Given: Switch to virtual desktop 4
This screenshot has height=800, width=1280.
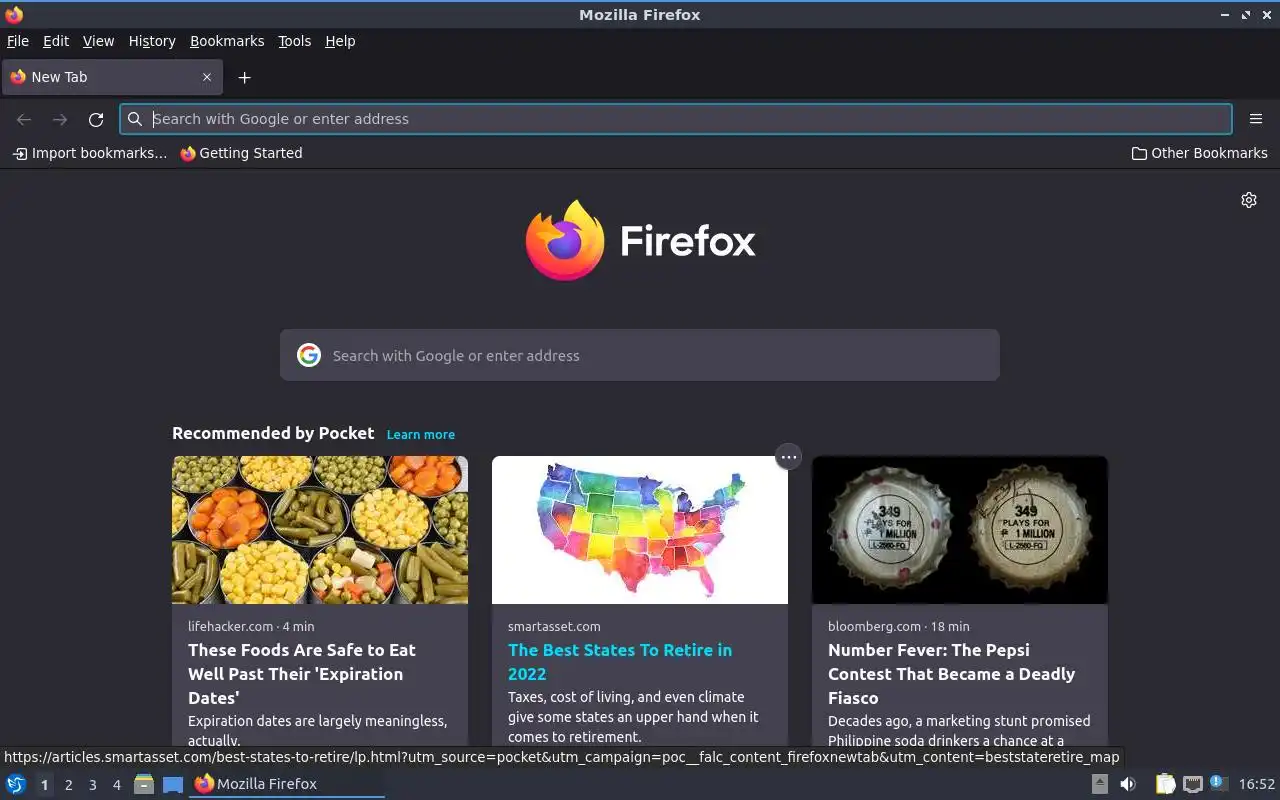Looking at the screenshot, I should click(x=116, y=785).
